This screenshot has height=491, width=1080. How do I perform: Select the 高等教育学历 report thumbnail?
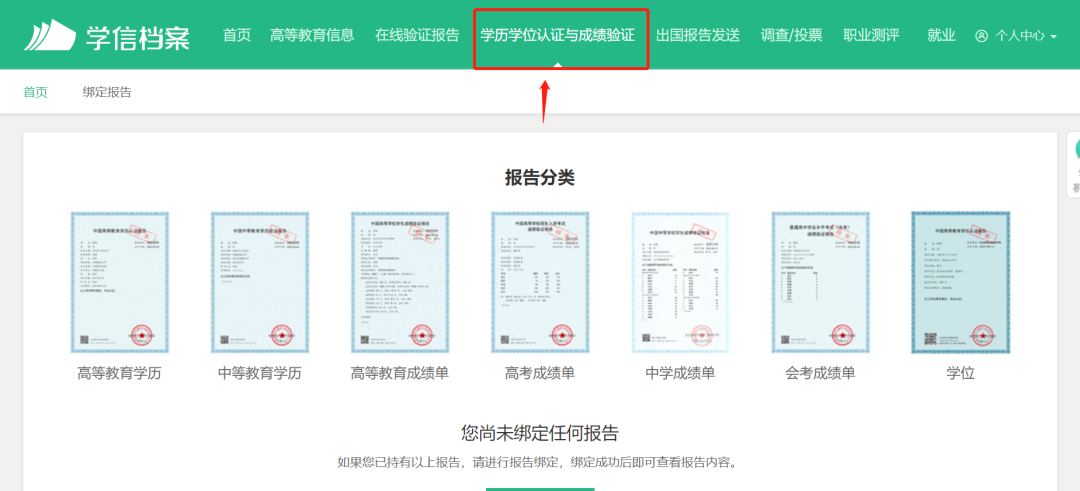click(x=119, y=282)
